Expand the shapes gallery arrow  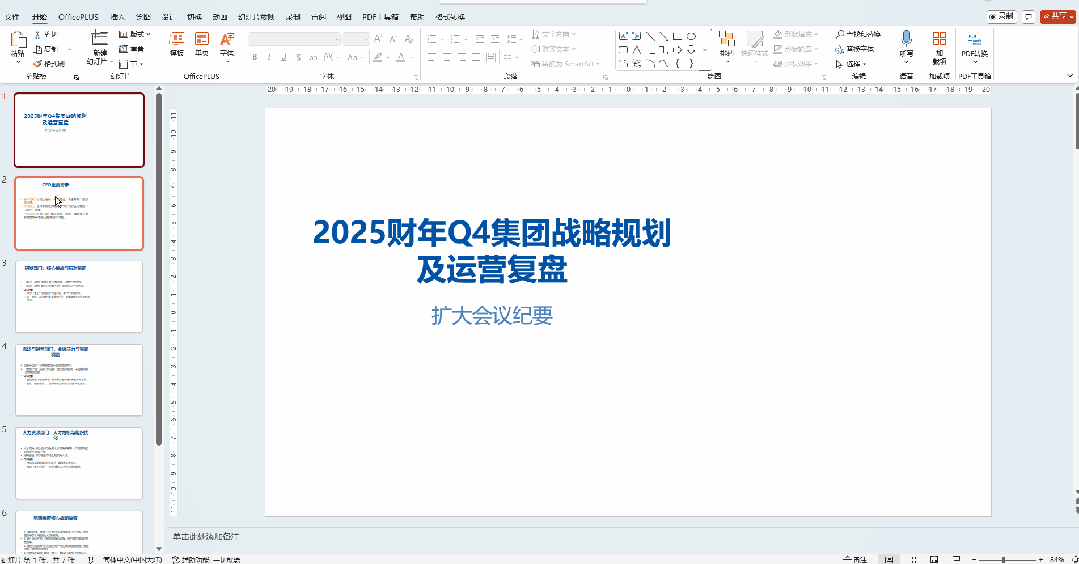[x=705, y=50]
